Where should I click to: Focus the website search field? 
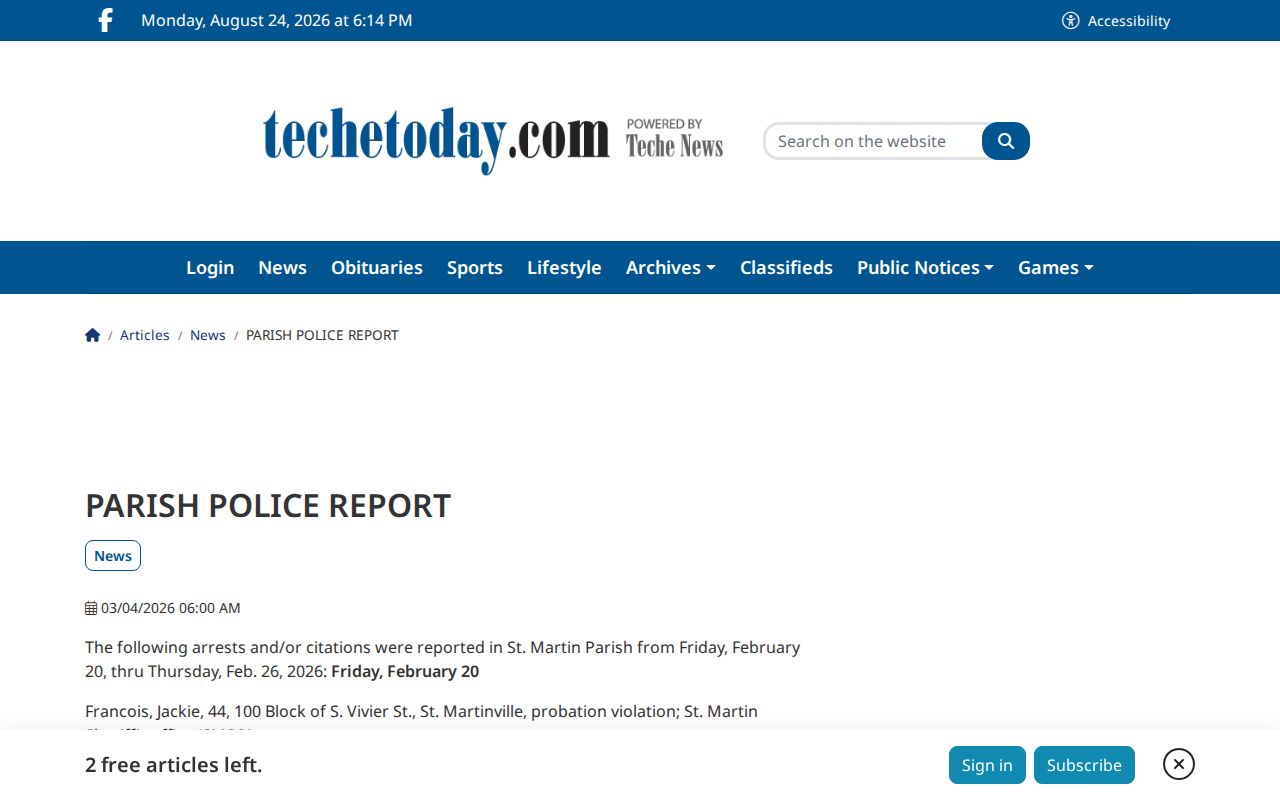click(873, 141)
